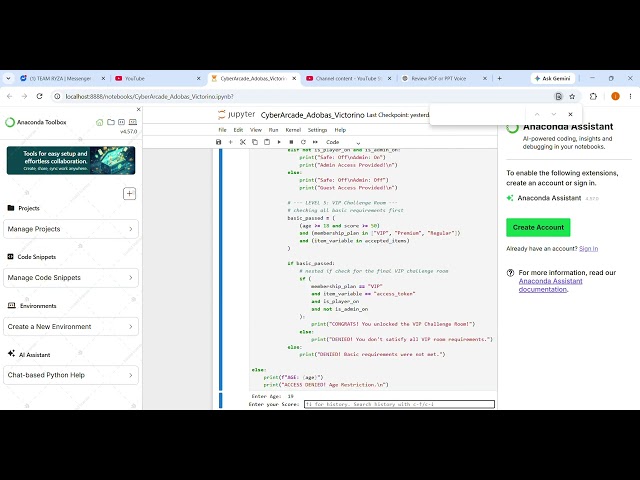This screenshot has width=640, height=480.
Task: Switch to TEAM RYZA Messenger tab
Action: 61,78
